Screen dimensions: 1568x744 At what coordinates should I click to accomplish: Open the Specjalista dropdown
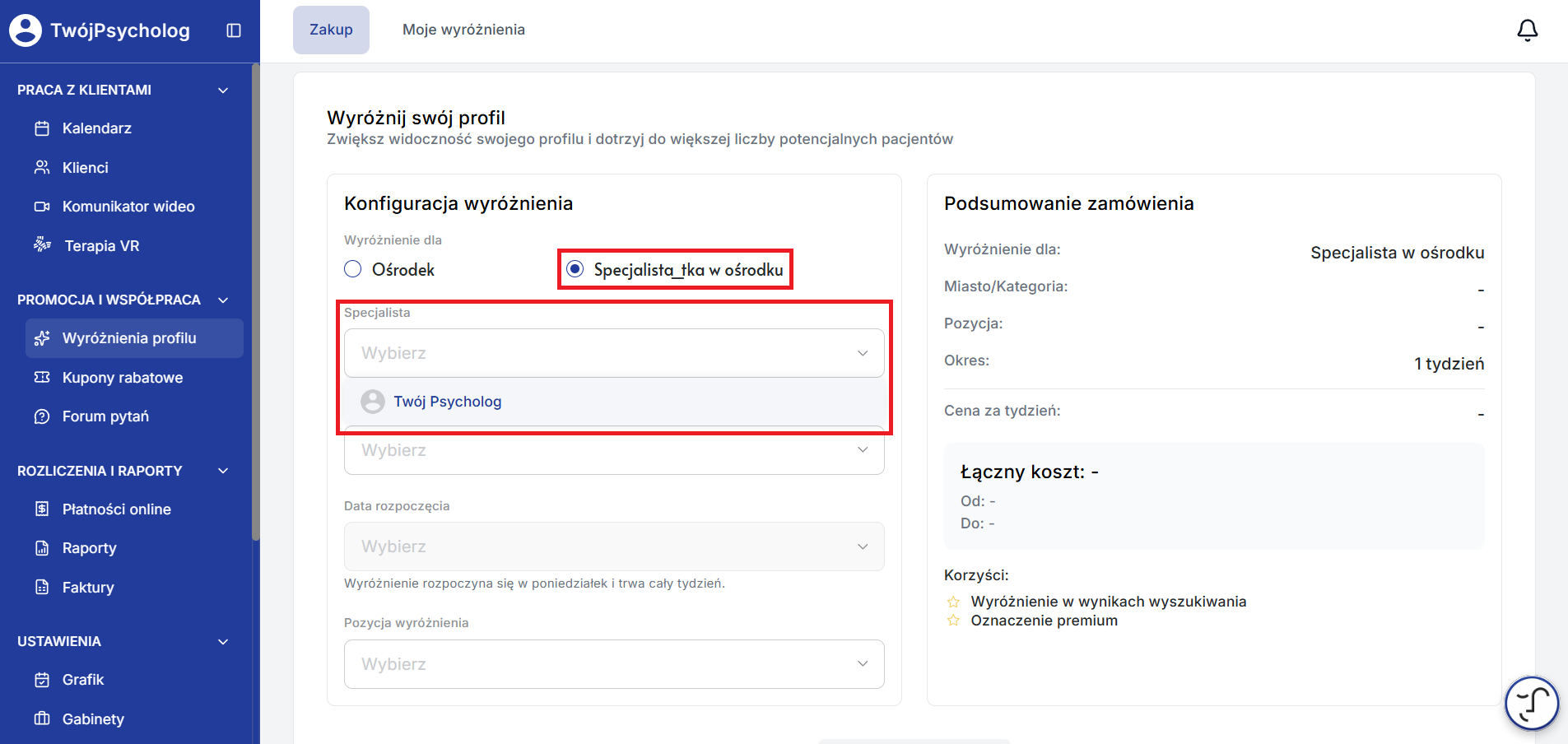614,353
